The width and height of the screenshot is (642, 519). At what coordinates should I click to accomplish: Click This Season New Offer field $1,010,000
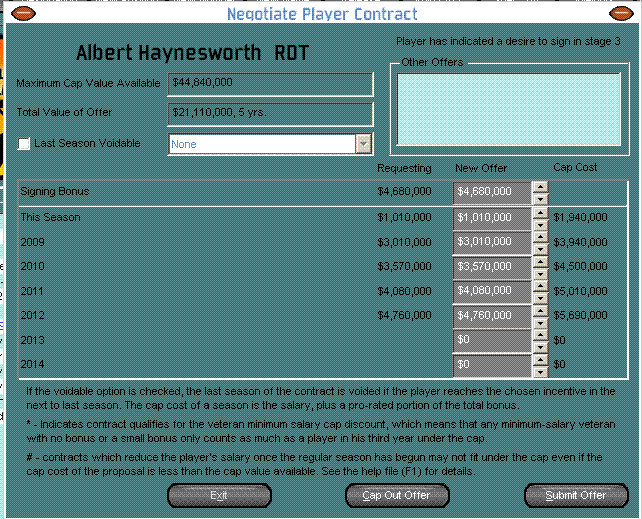(492, 219)
